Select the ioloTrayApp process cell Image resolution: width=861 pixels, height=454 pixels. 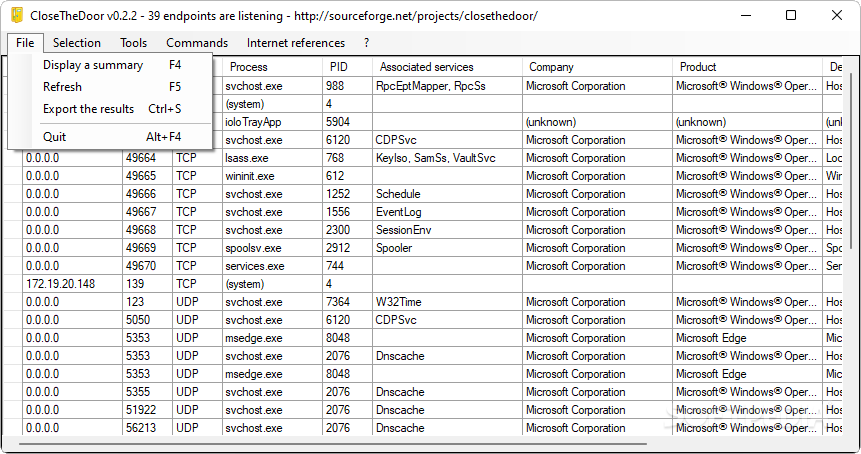(x=272, y=122)
